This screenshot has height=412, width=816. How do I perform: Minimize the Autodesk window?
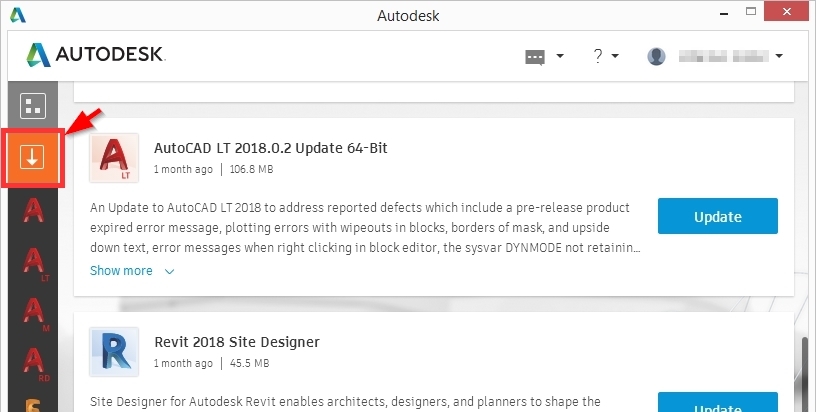721,14
